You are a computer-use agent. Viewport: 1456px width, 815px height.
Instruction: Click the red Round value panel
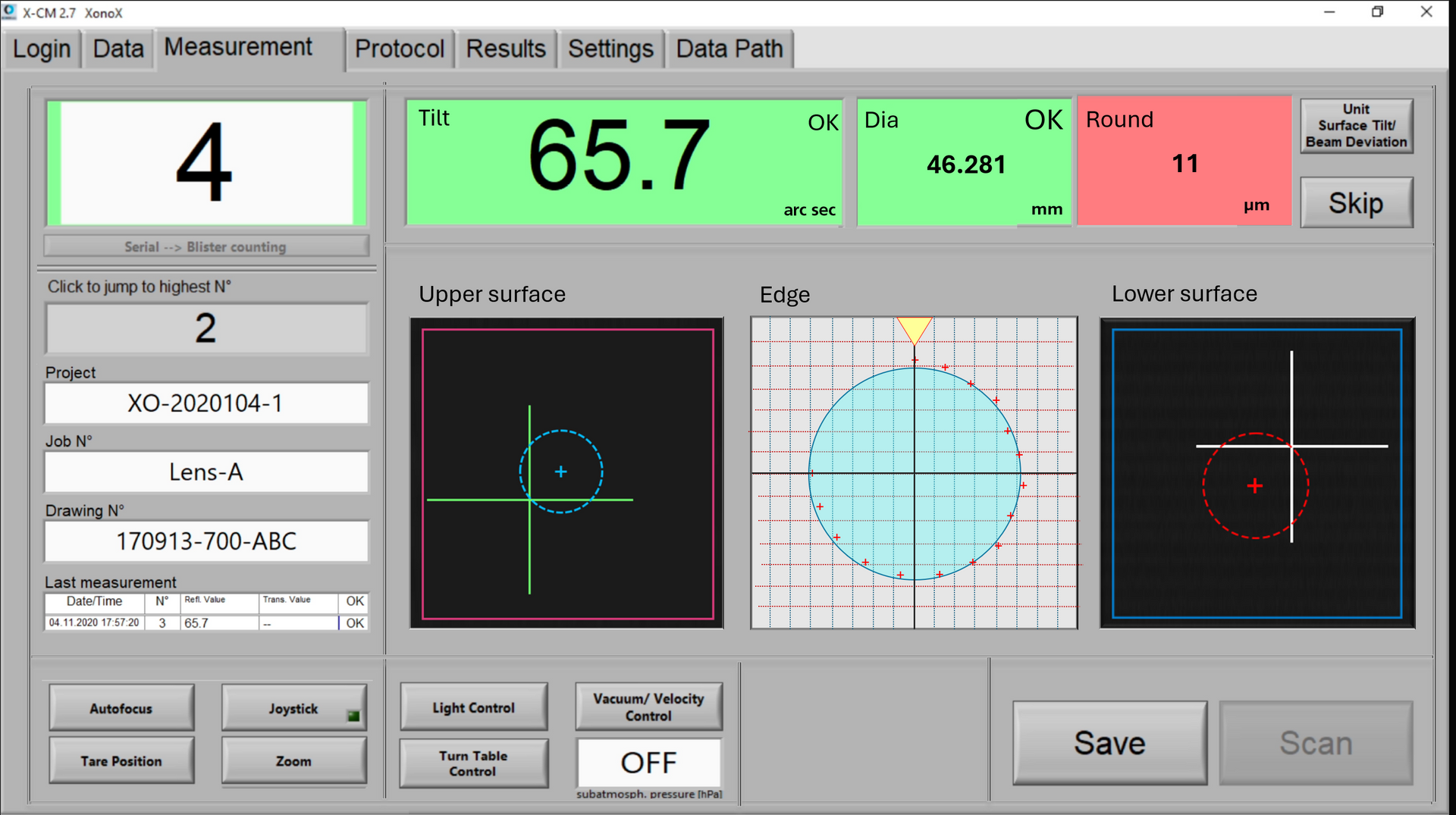click(x=1184, y=161)
